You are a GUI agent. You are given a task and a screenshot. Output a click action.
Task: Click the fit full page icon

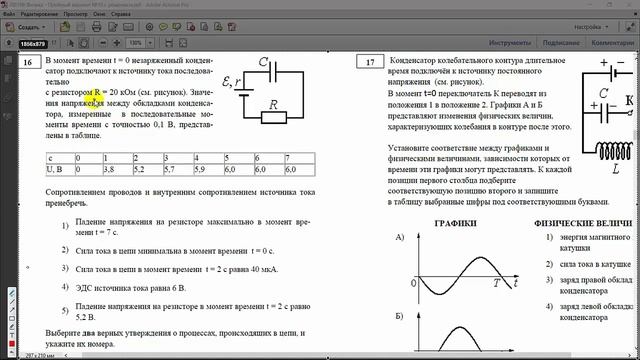pyautogui.click(x=183, y=43)
